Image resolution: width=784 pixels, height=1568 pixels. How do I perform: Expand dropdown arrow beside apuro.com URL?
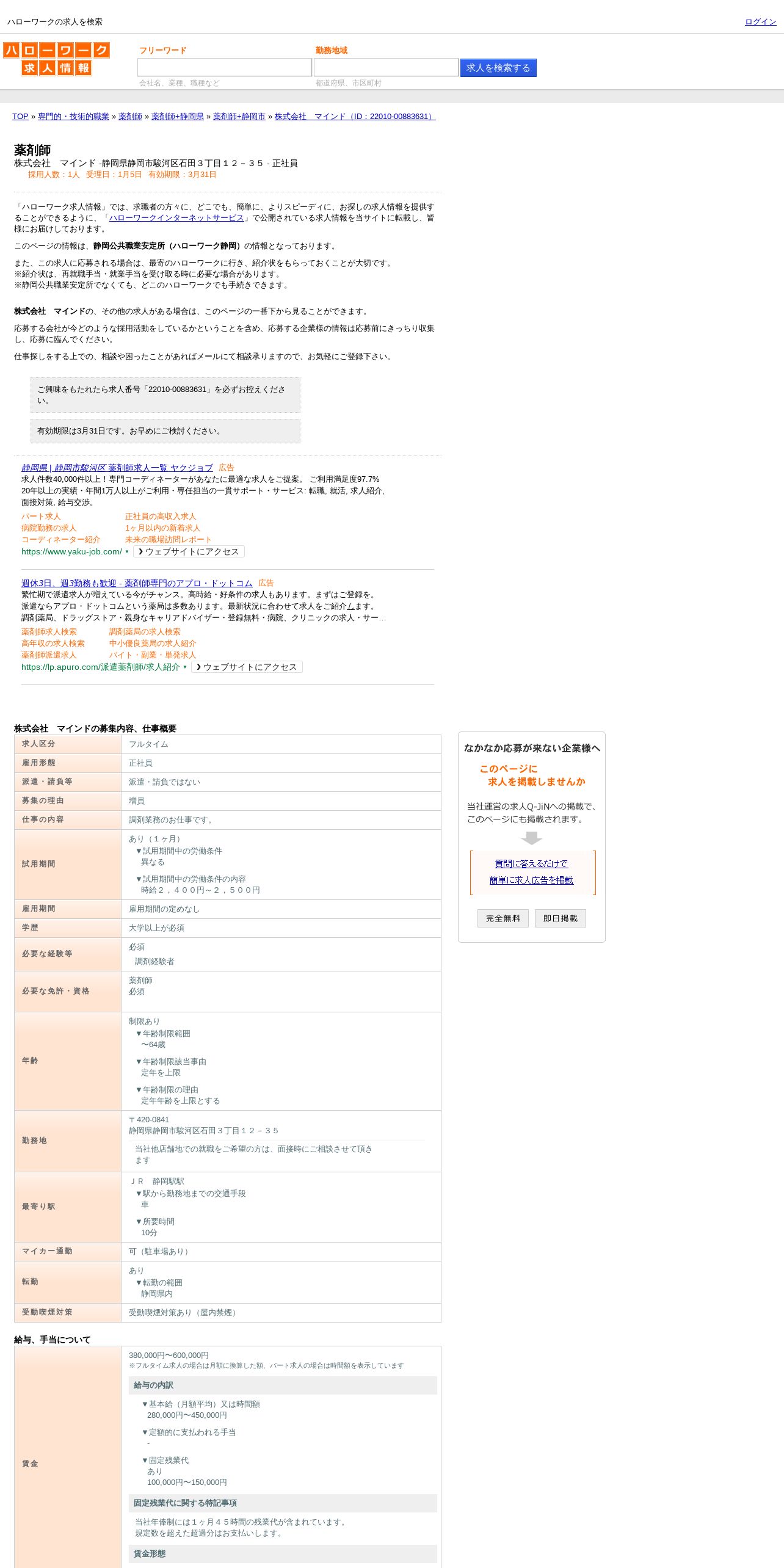[185, 667]
